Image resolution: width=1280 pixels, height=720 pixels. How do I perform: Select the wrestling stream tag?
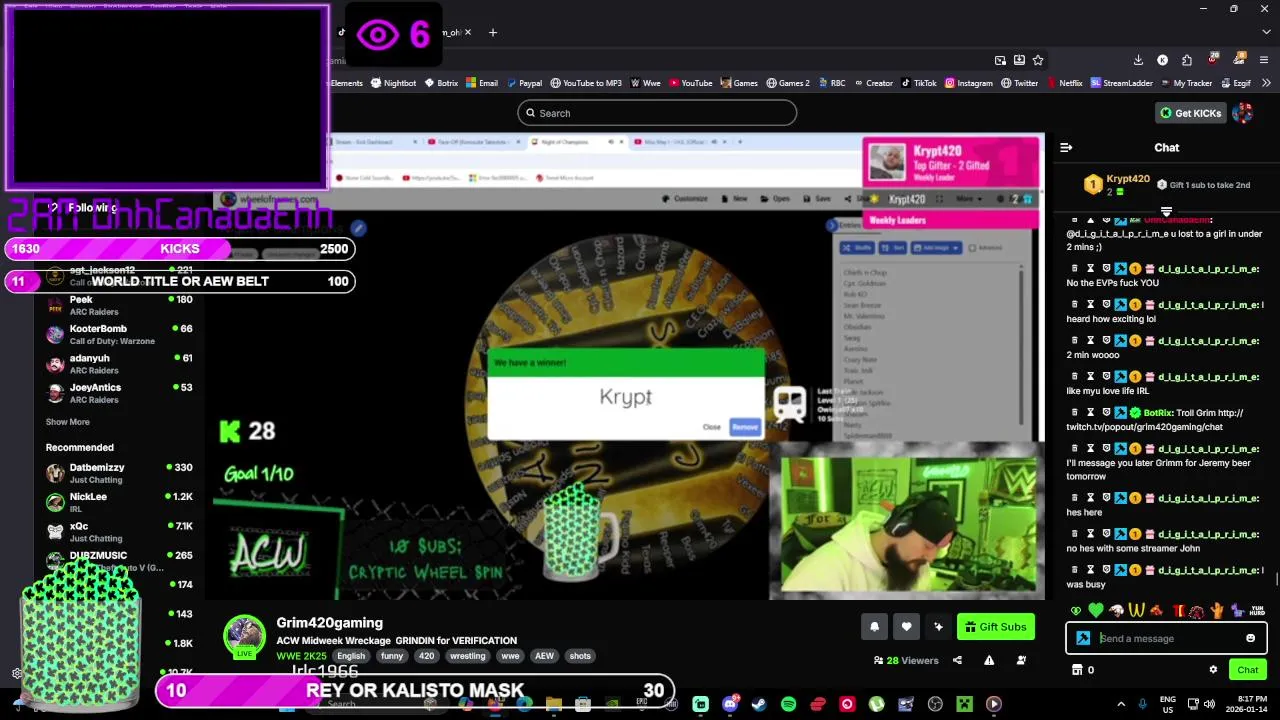click(467, 656)
